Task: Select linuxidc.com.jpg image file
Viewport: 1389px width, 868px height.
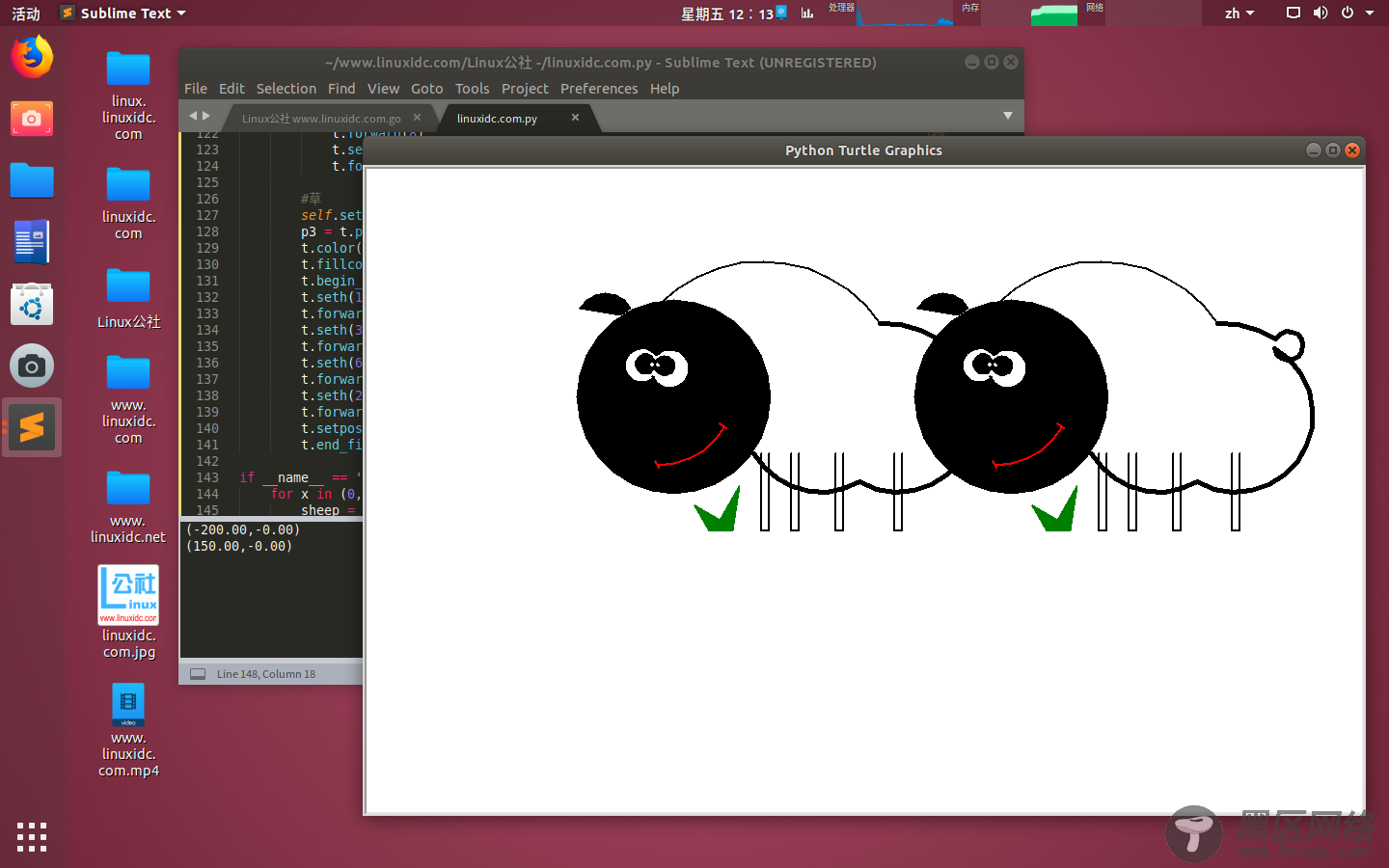Action: 128,612
